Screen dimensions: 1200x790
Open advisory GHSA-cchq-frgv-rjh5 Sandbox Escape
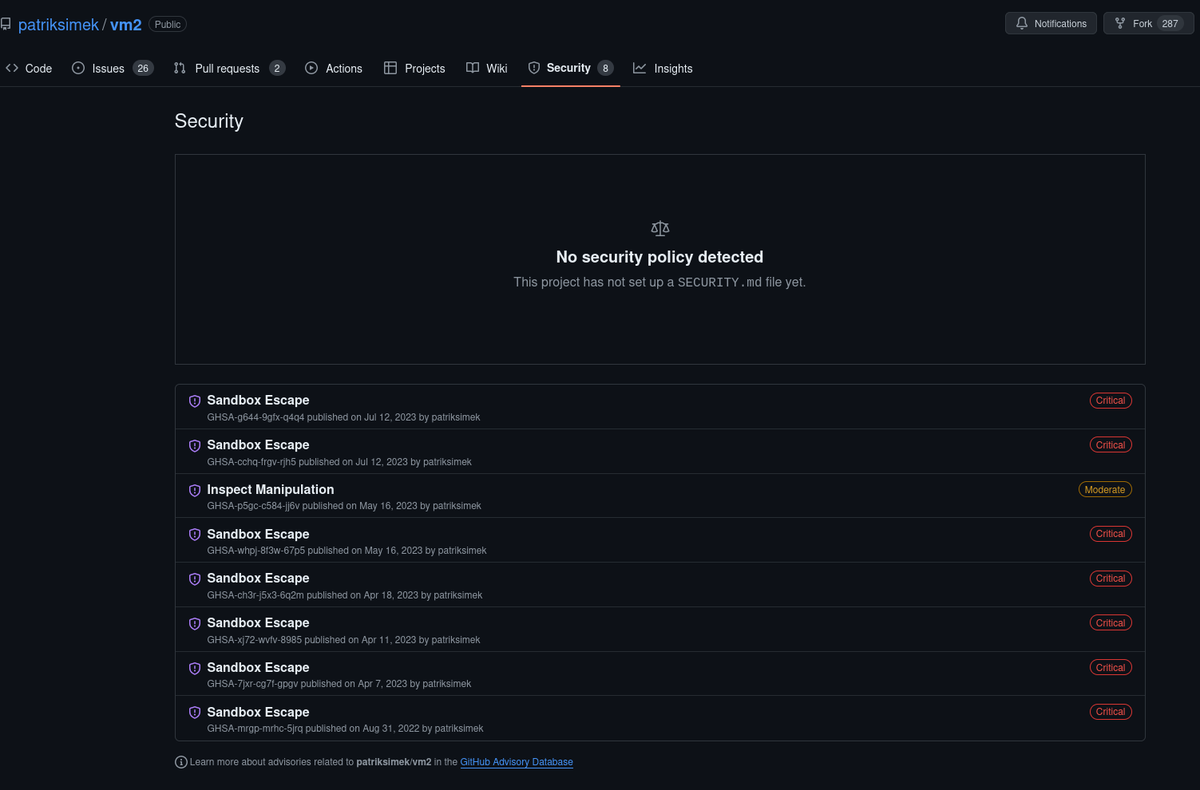(x=258, y=445)
